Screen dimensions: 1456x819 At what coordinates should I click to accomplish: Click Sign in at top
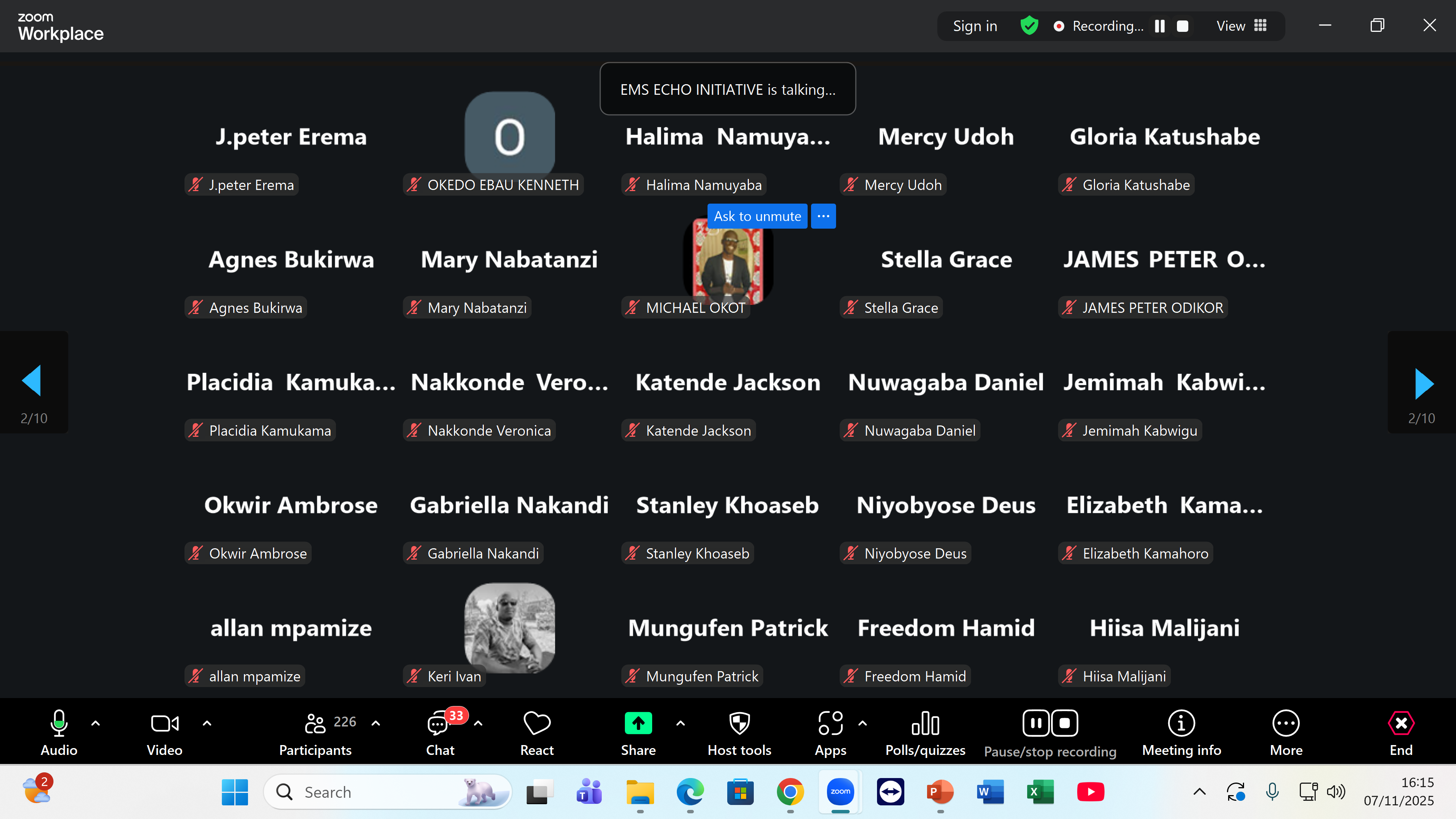[975, 26]
